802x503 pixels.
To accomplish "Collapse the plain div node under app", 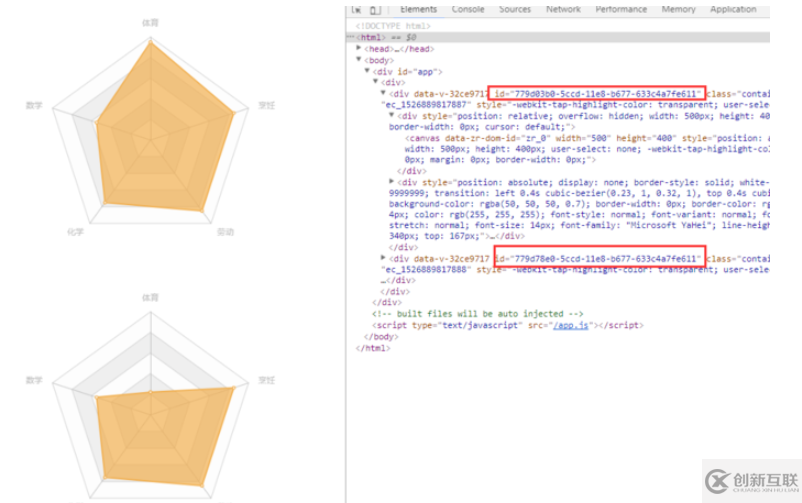I will 375,81.
